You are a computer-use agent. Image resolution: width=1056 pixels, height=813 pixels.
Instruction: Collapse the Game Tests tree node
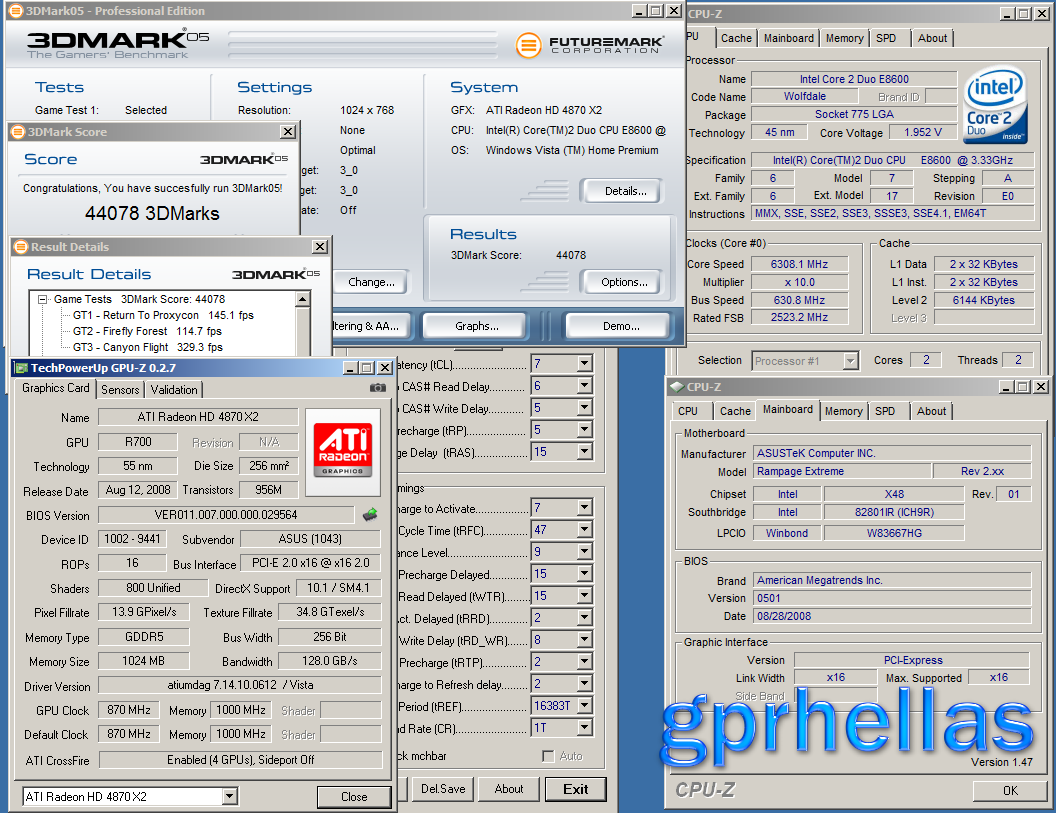point(42,299)
